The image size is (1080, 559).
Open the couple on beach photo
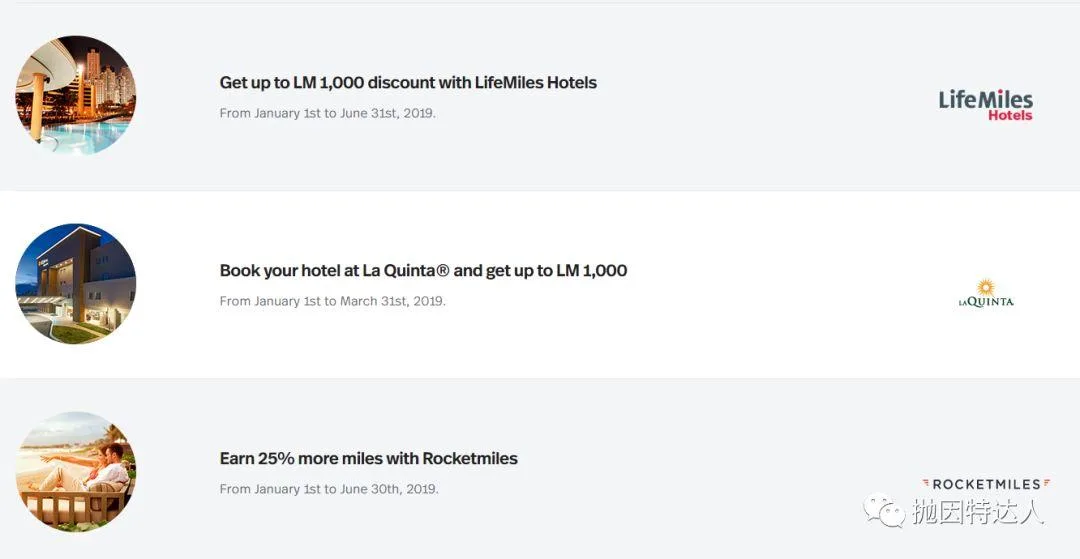coord(76,471)
